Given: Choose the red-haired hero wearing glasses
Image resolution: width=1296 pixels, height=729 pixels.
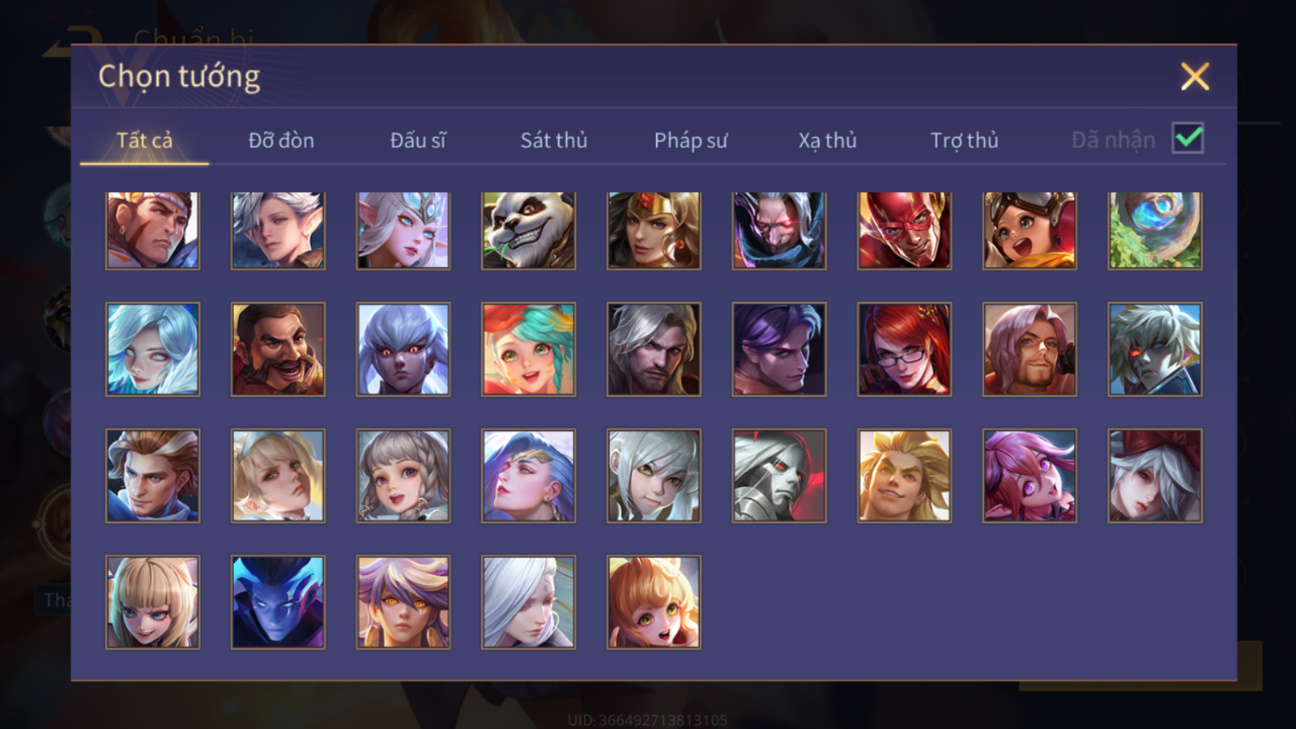Looking at the screenshot, I should pyautogui.click(x=904, y=349).
